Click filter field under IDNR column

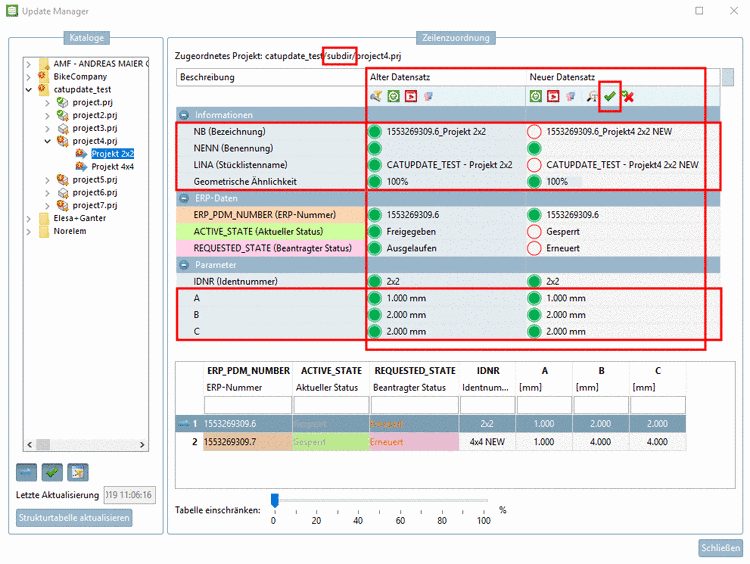(487, 405)
